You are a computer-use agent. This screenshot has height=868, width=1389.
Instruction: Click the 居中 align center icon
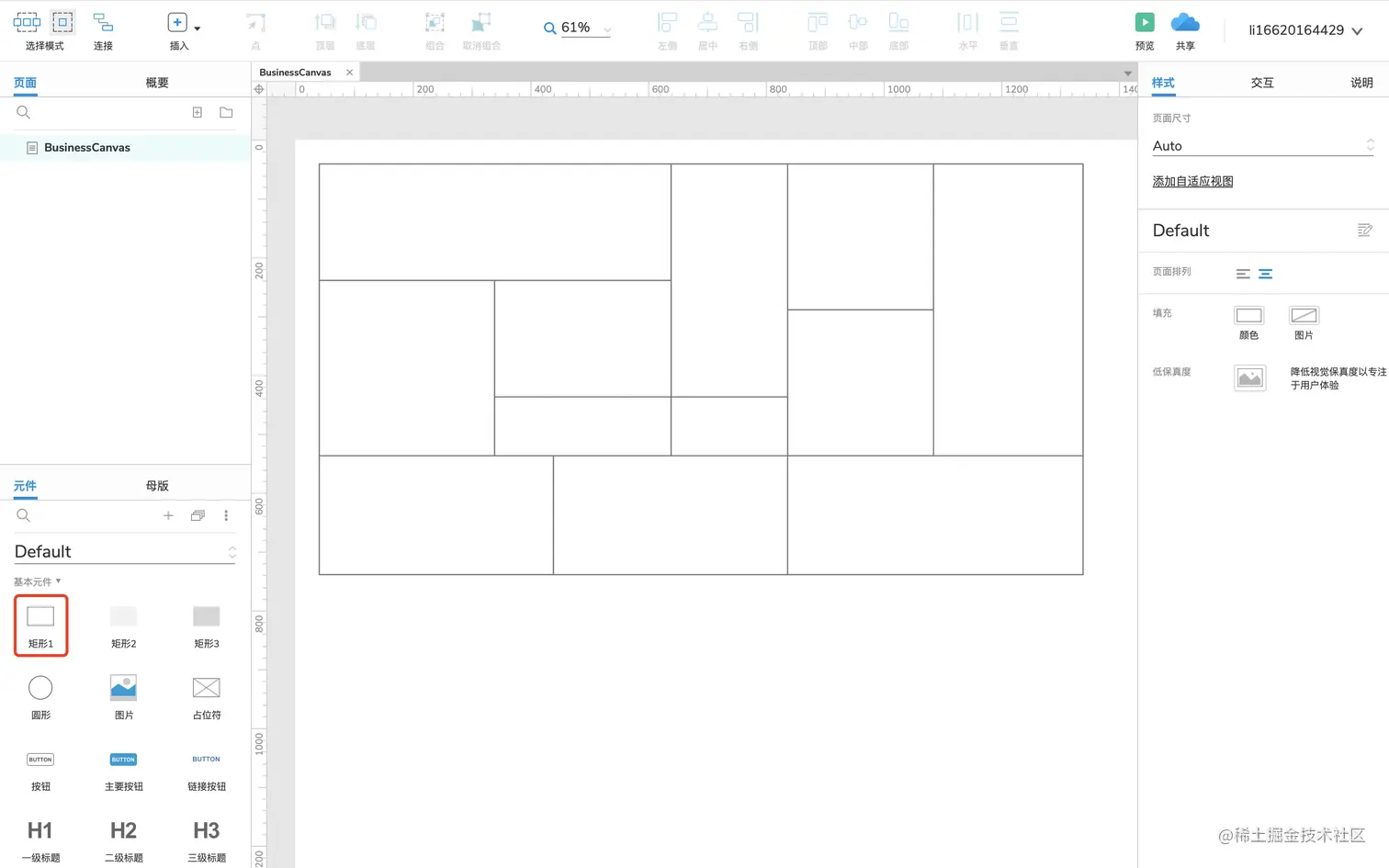(x=707, y=22)
